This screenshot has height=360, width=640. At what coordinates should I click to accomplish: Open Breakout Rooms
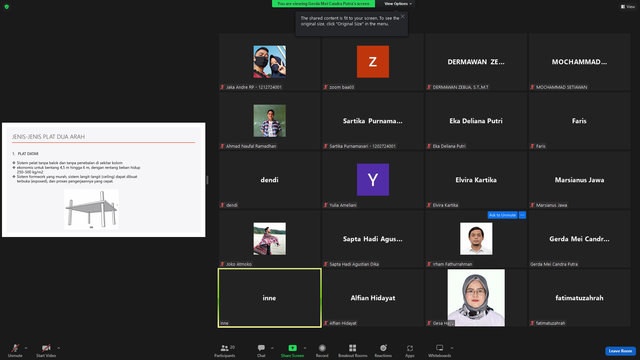click(353, 350)
